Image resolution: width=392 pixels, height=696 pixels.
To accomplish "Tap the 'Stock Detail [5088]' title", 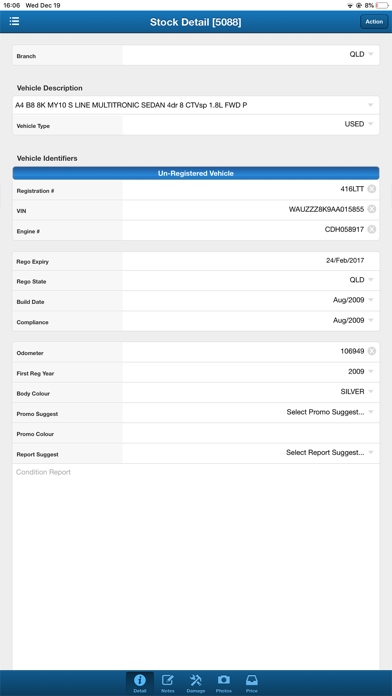I will [196, 22].
